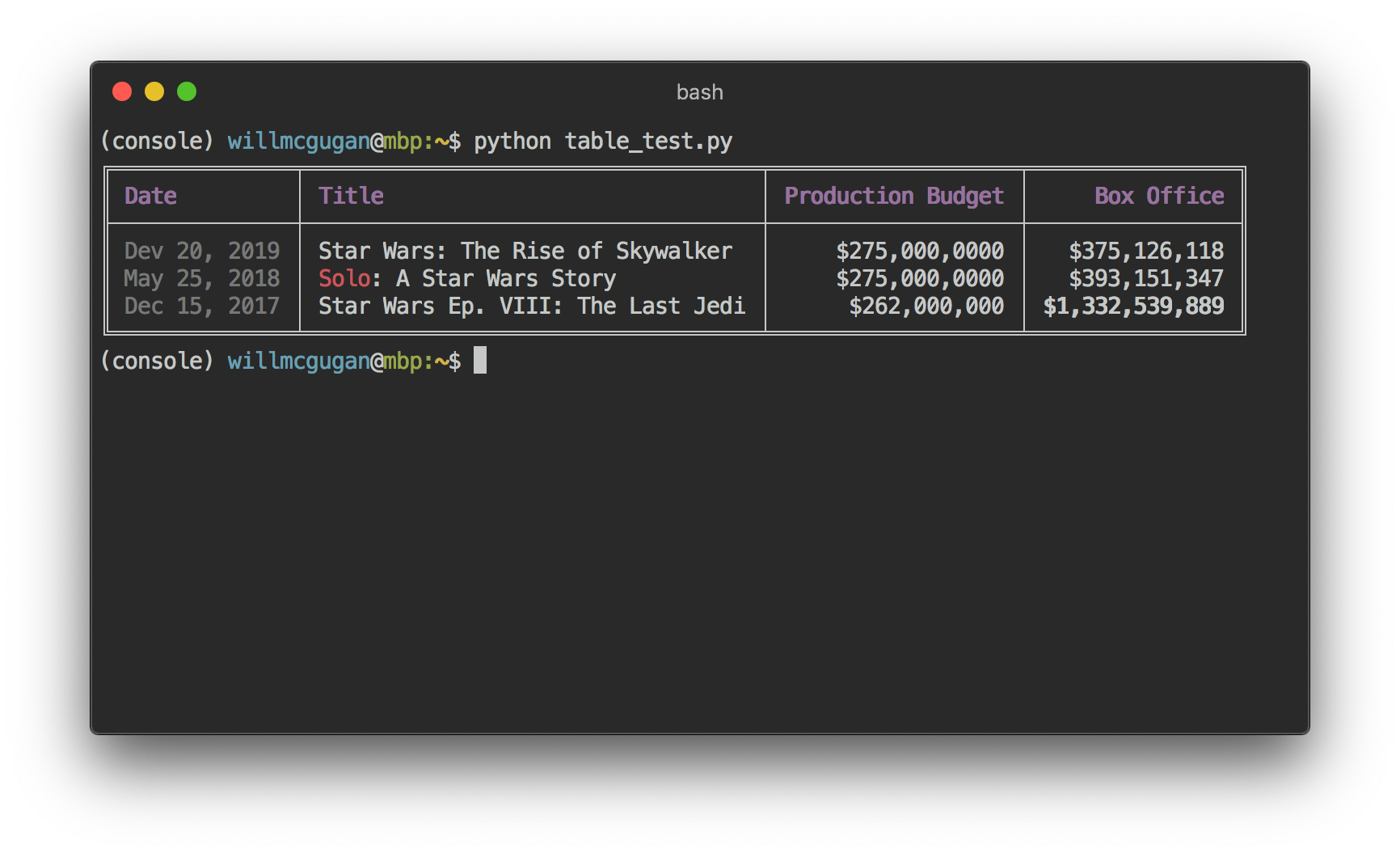Click box office value $1,332,539,889

click(1133, 307)
